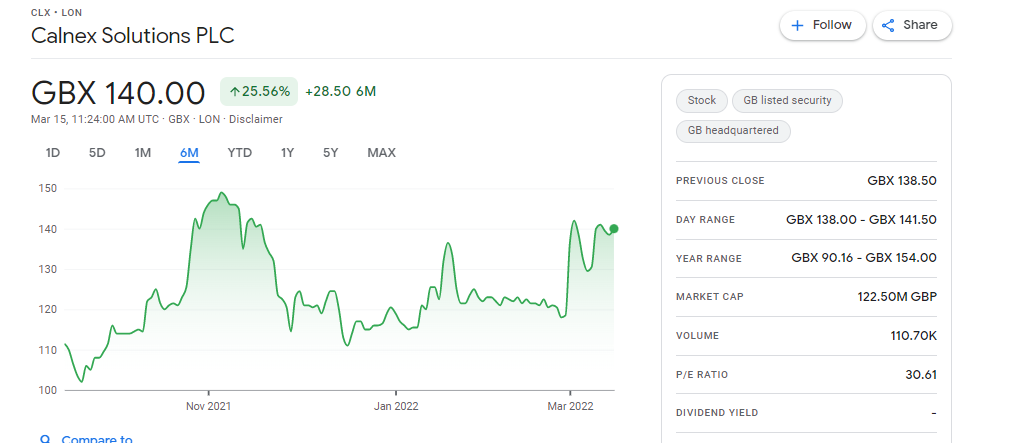
Task: Click the PREVIOUS CLOSE label
Action: coord(720,181)
